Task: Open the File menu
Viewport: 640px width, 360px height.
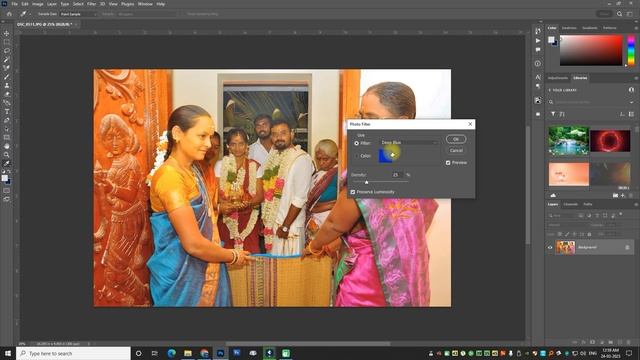Action: [14, 4]
